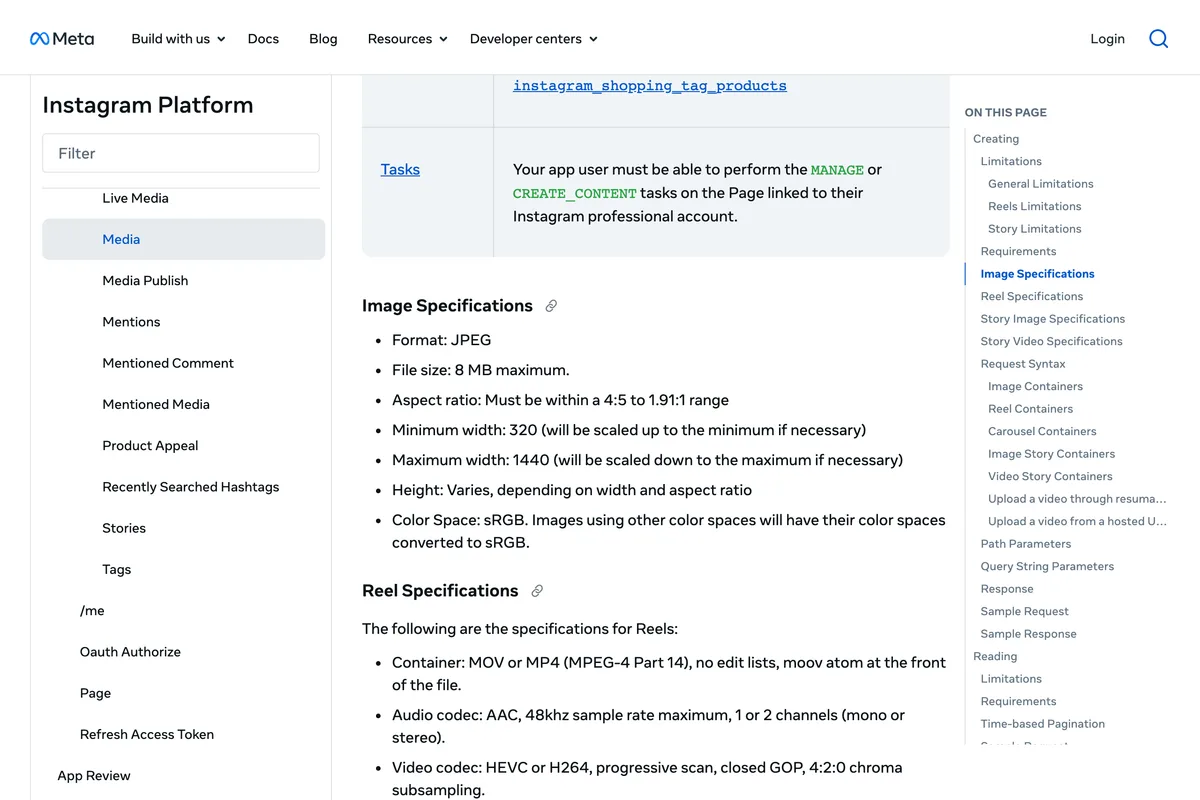Jump to Image Story Containers

[x=1052, y=454]
